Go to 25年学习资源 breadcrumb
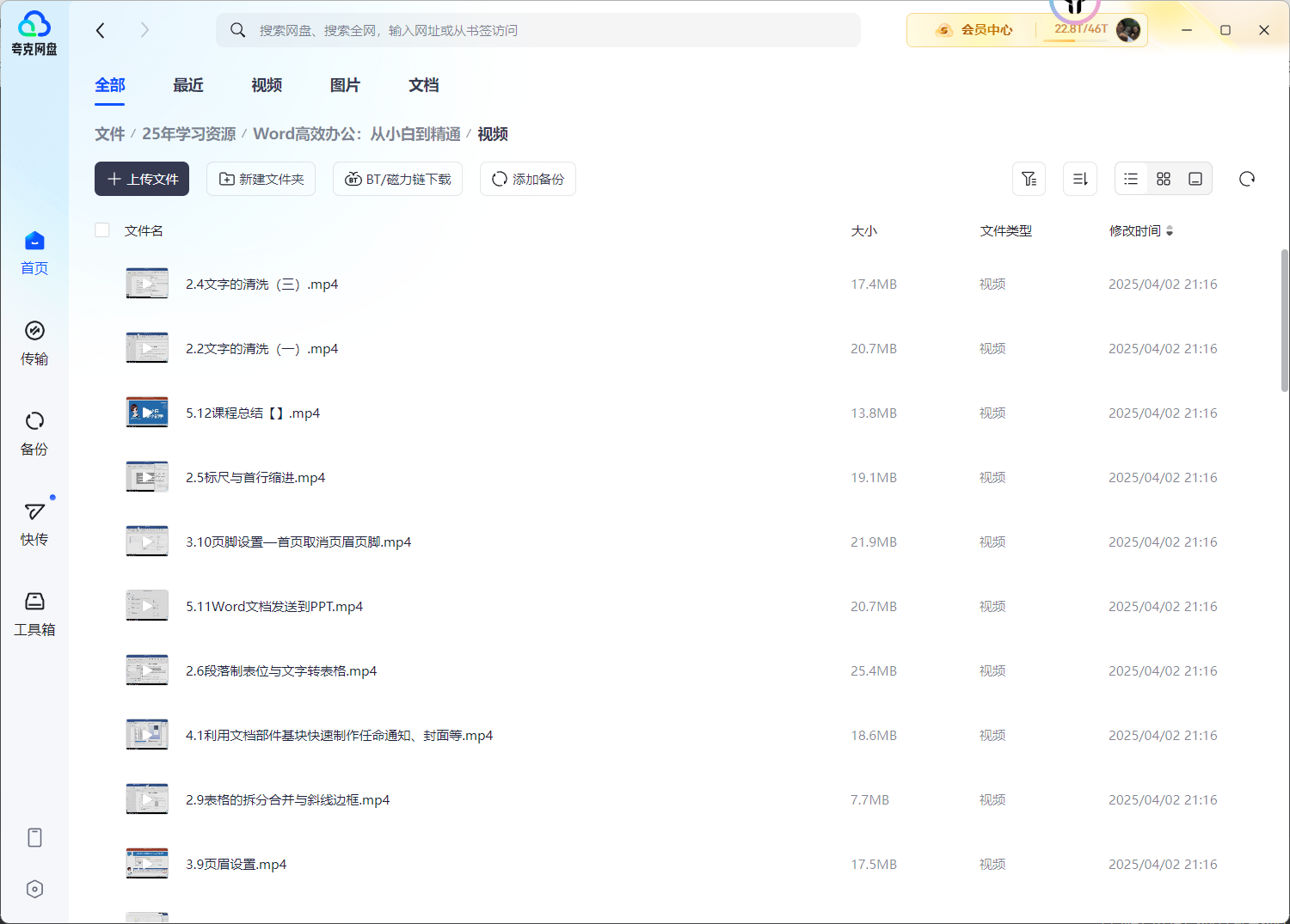 tap(188, 134)
